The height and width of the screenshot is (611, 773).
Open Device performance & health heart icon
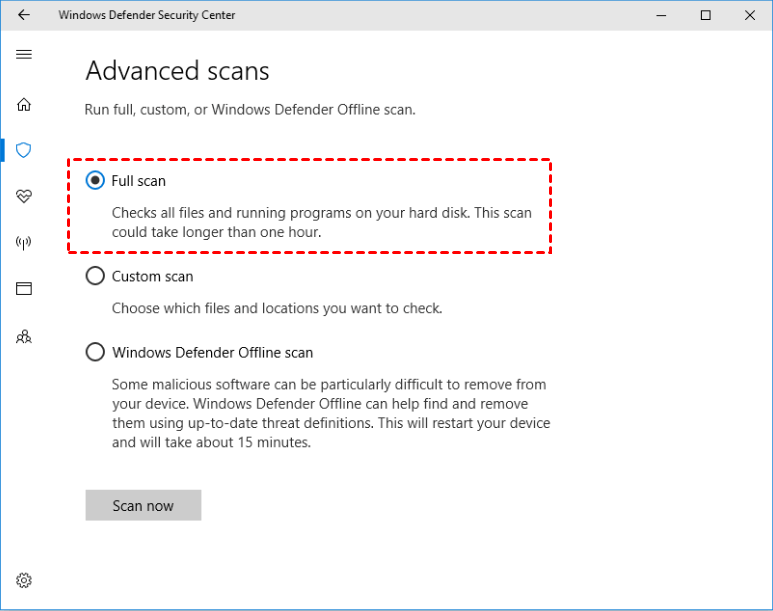pos(24,196)
